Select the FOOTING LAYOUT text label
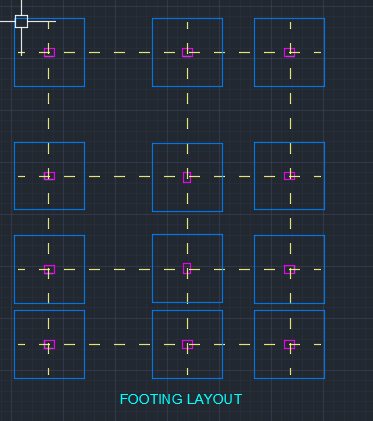Screen dimensions: 373x421 [181, 399]
